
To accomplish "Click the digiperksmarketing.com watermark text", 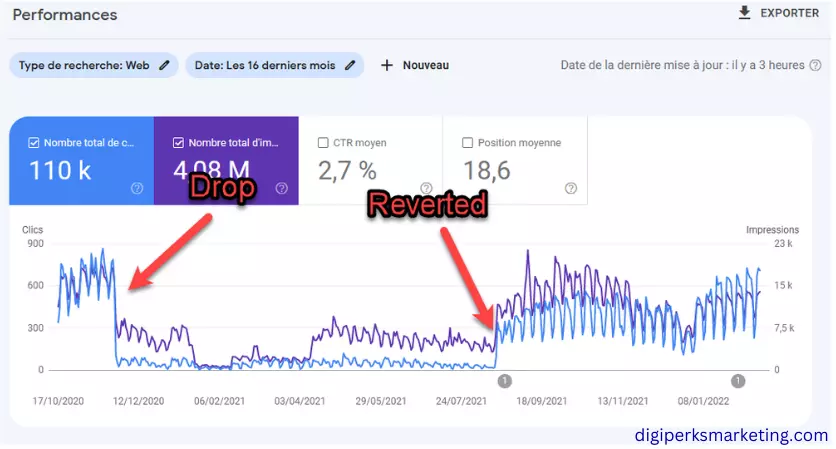I will [732, 435].
